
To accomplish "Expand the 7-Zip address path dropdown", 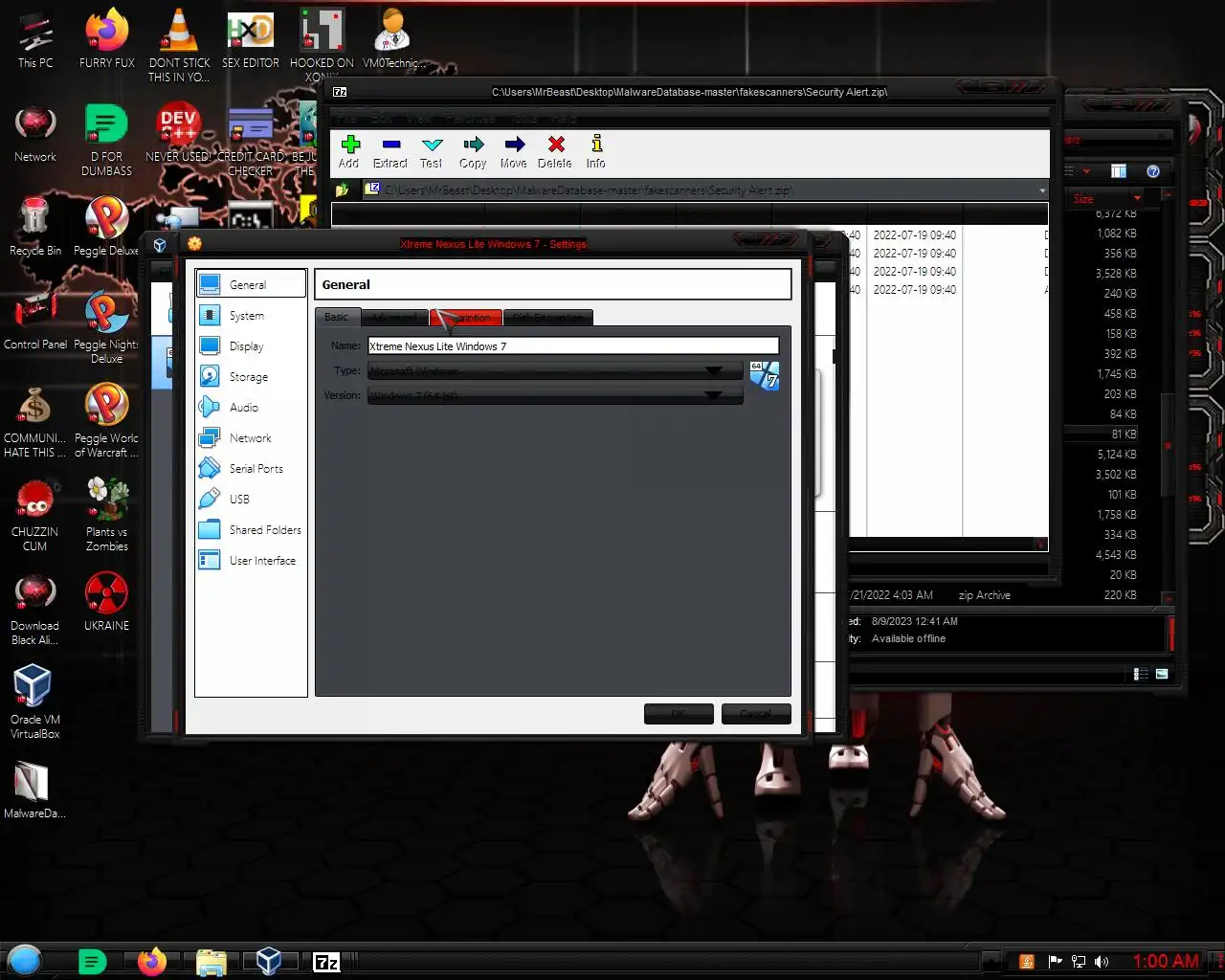I will (1041, 190).
